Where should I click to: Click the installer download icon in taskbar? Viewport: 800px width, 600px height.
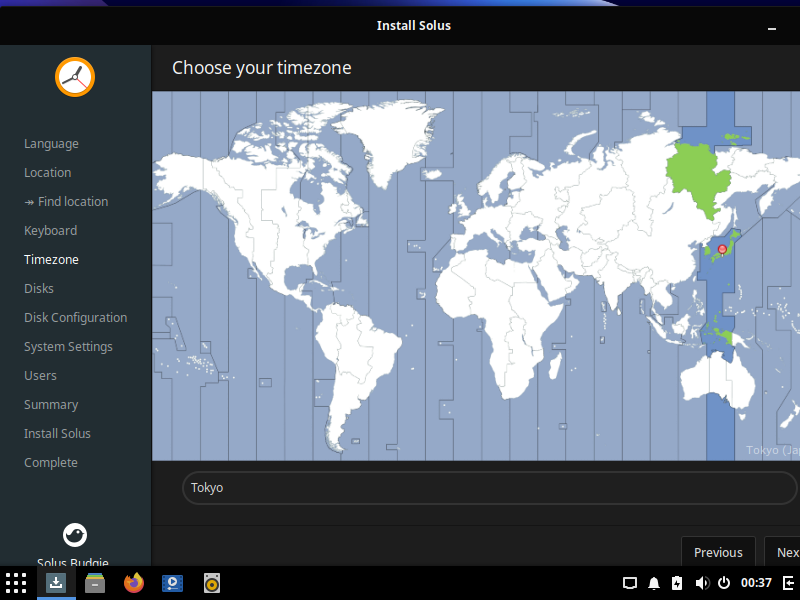tap(56, 583)
